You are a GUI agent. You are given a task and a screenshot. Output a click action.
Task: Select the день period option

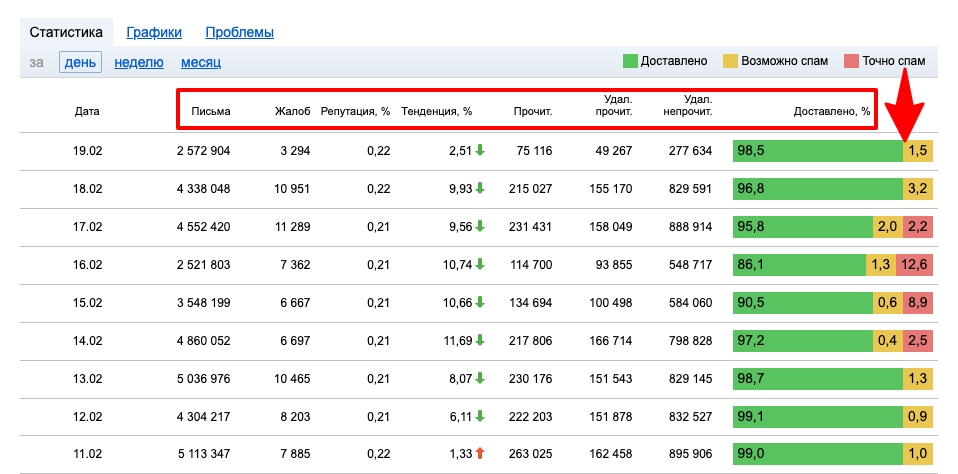pos(80,62)
